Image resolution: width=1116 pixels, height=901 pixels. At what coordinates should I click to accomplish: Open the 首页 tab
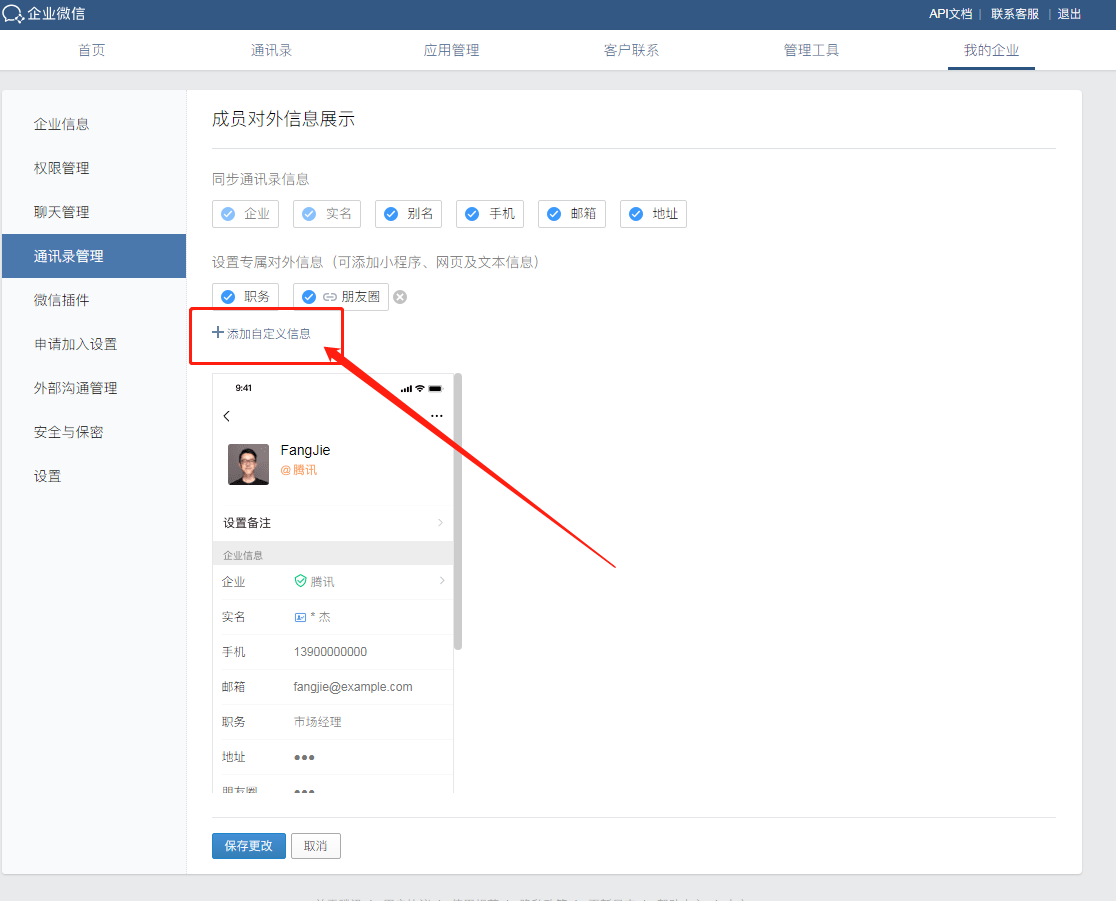pos(91,50)
